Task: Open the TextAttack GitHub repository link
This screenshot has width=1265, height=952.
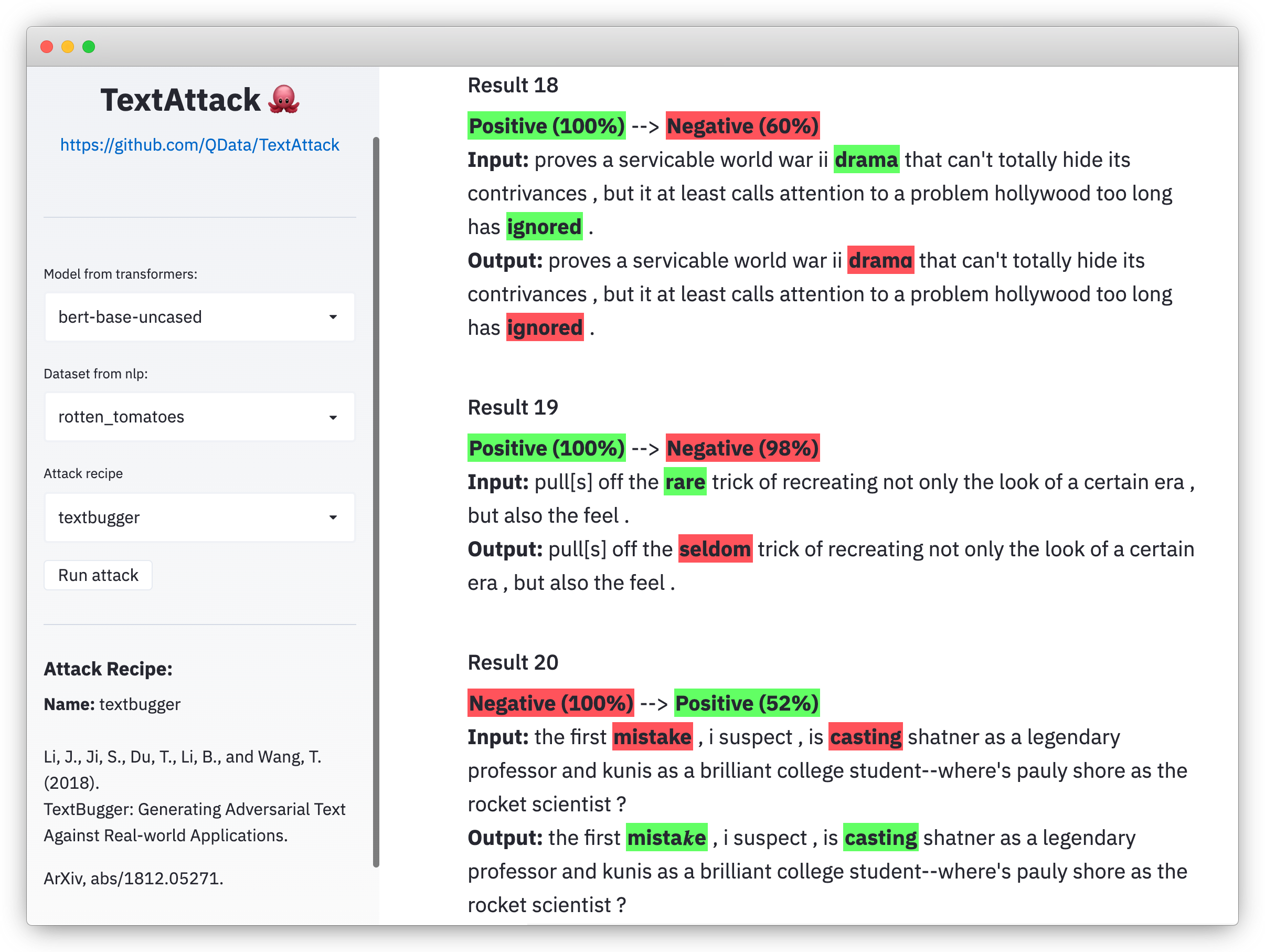Action: pos(198,145)
